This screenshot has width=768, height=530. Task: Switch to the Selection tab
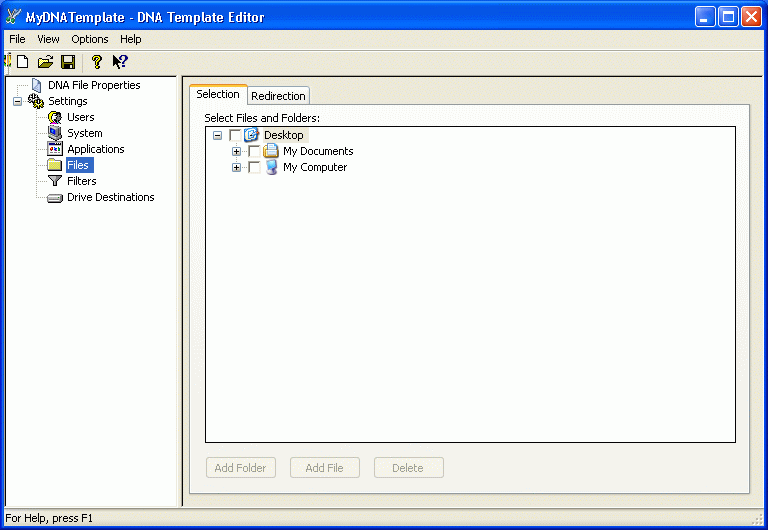point(218,94)
